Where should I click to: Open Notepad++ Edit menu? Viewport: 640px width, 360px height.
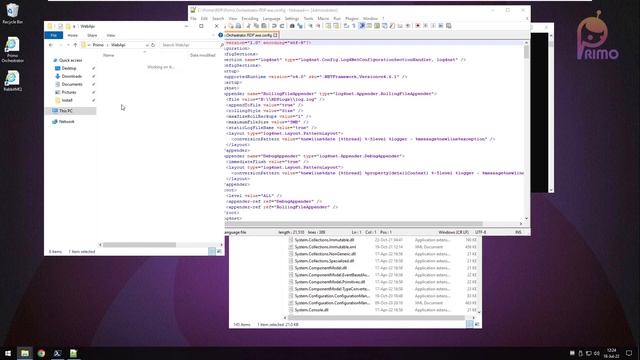click(x=204, y=19)
